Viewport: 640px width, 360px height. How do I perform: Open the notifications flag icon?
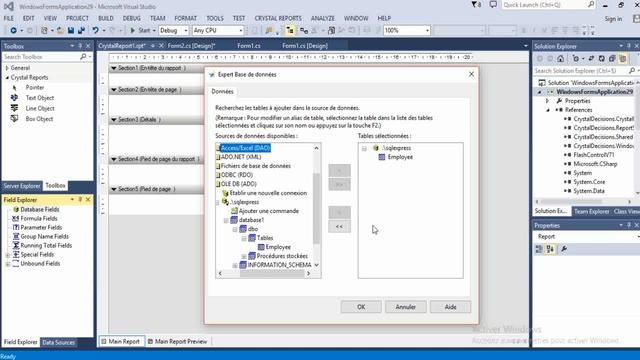coord(476,5)
